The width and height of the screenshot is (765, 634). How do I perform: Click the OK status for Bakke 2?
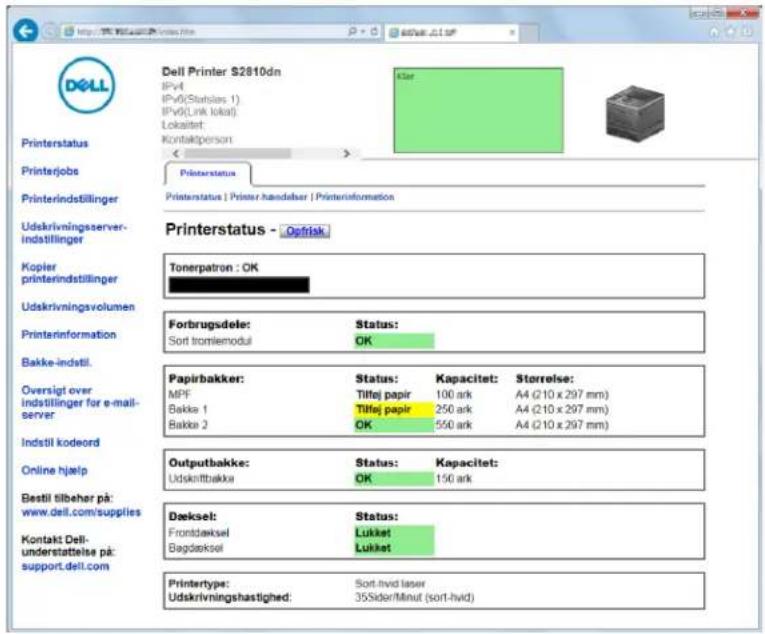click(394, 425)
